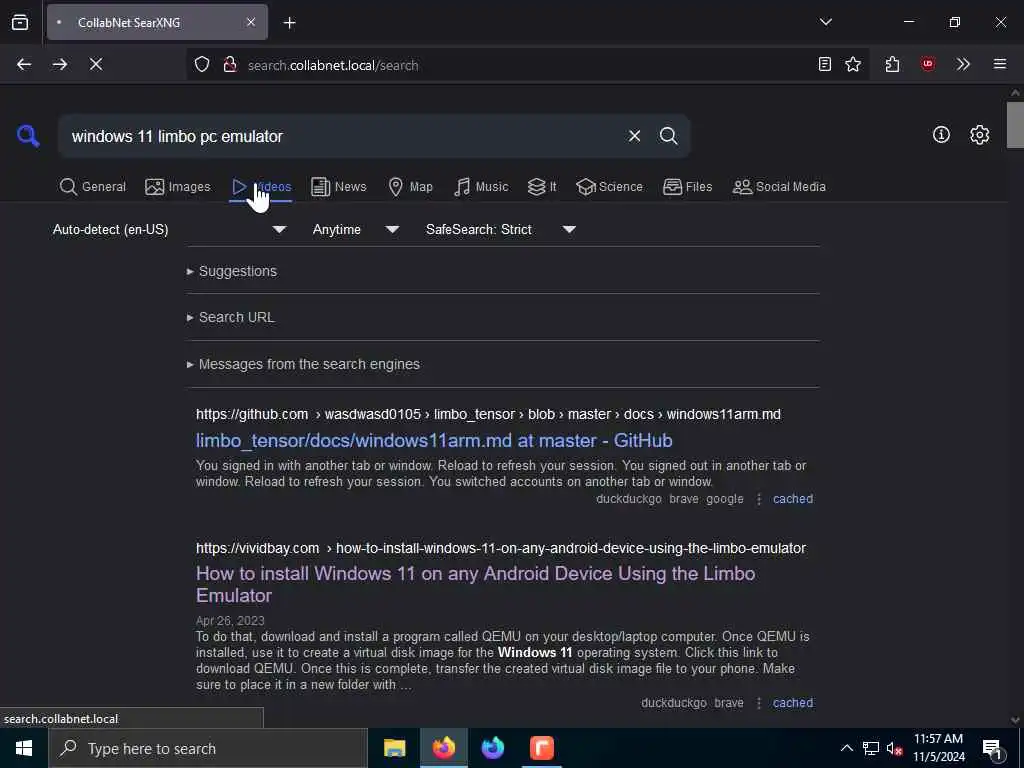Open tracking protection shield icon
The image size is (1024, 768).
[202, 64]
